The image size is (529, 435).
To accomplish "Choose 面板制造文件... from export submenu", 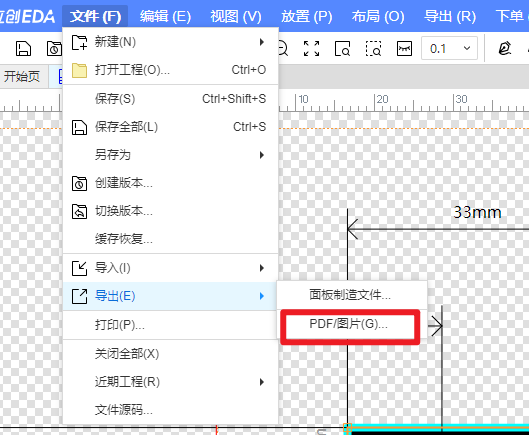I will point(350,295).
